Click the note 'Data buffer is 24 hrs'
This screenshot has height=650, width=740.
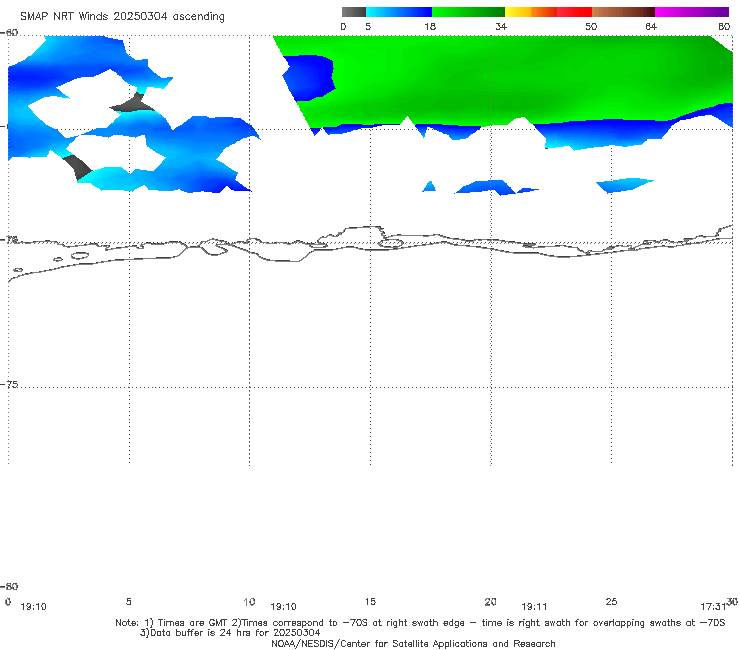201,633
